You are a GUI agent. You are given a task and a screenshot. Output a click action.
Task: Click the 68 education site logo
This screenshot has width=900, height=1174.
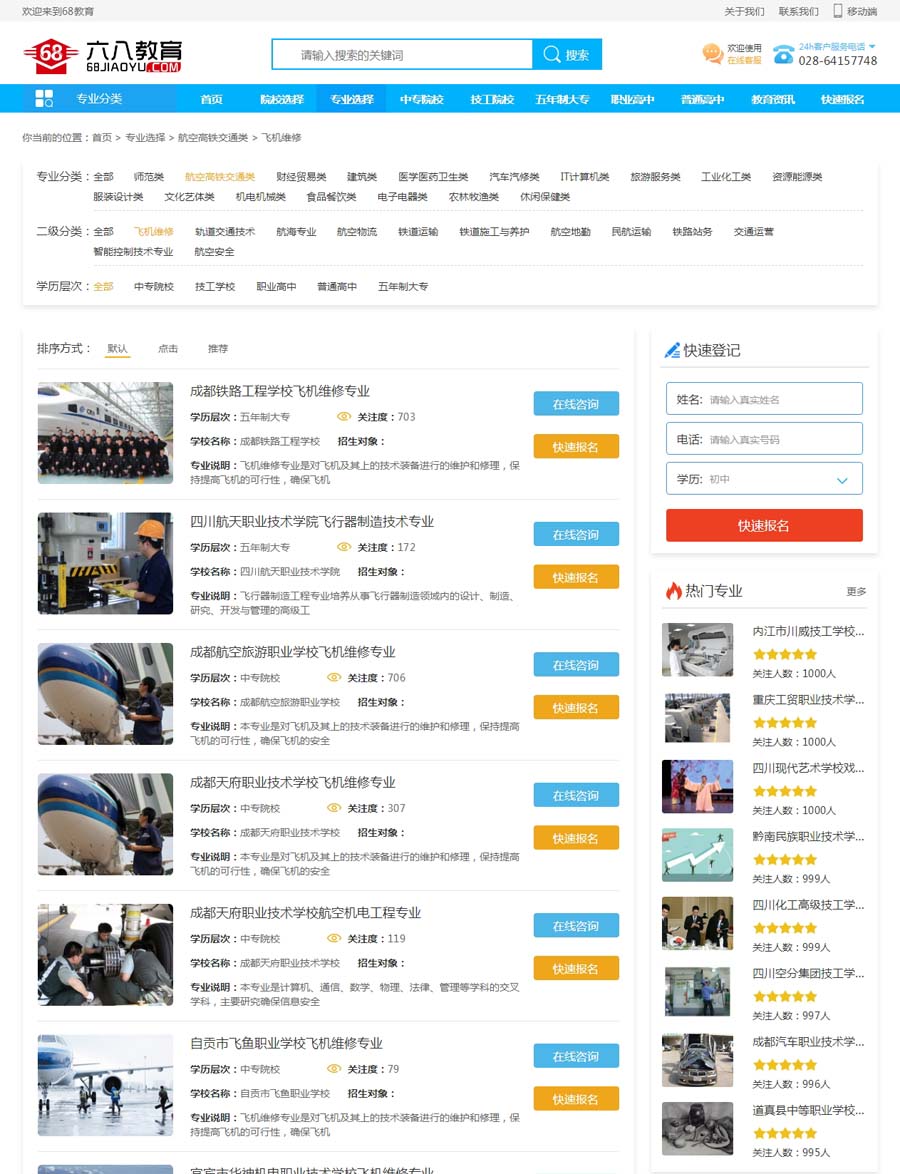(102, 56)
